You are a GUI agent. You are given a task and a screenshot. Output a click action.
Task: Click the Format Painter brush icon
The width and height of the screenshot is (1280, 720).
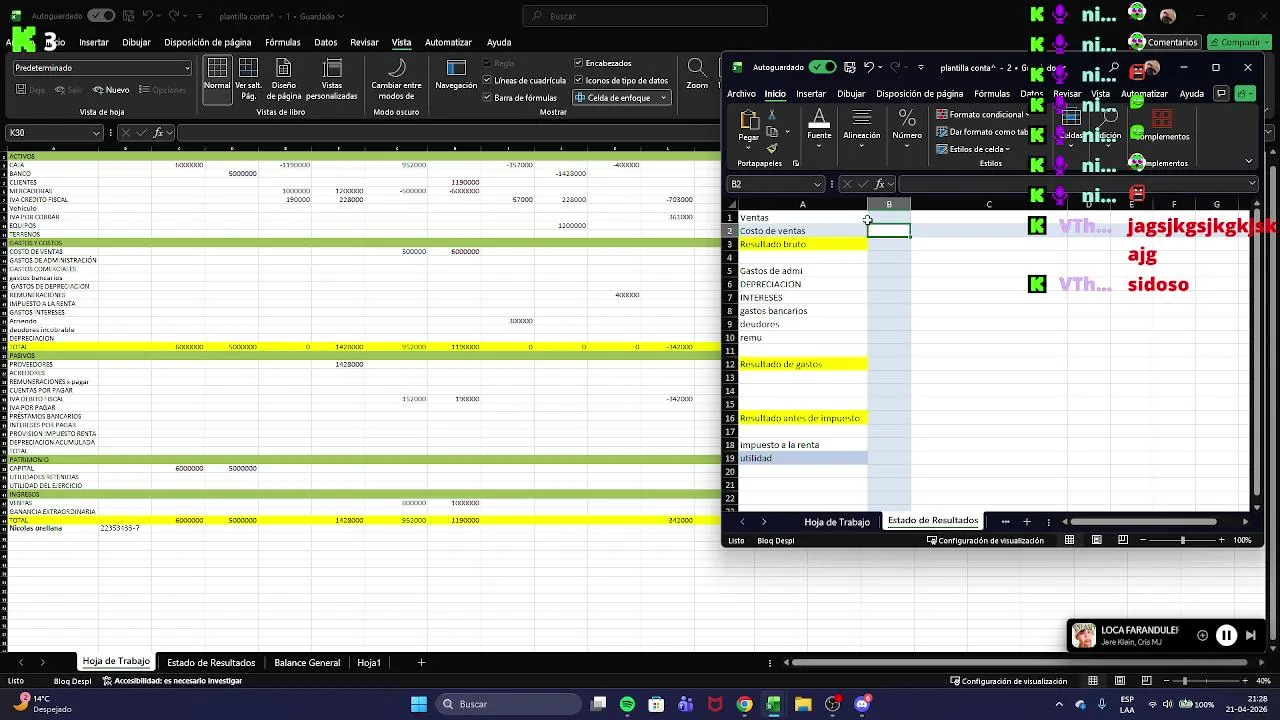tap(772, 148)
